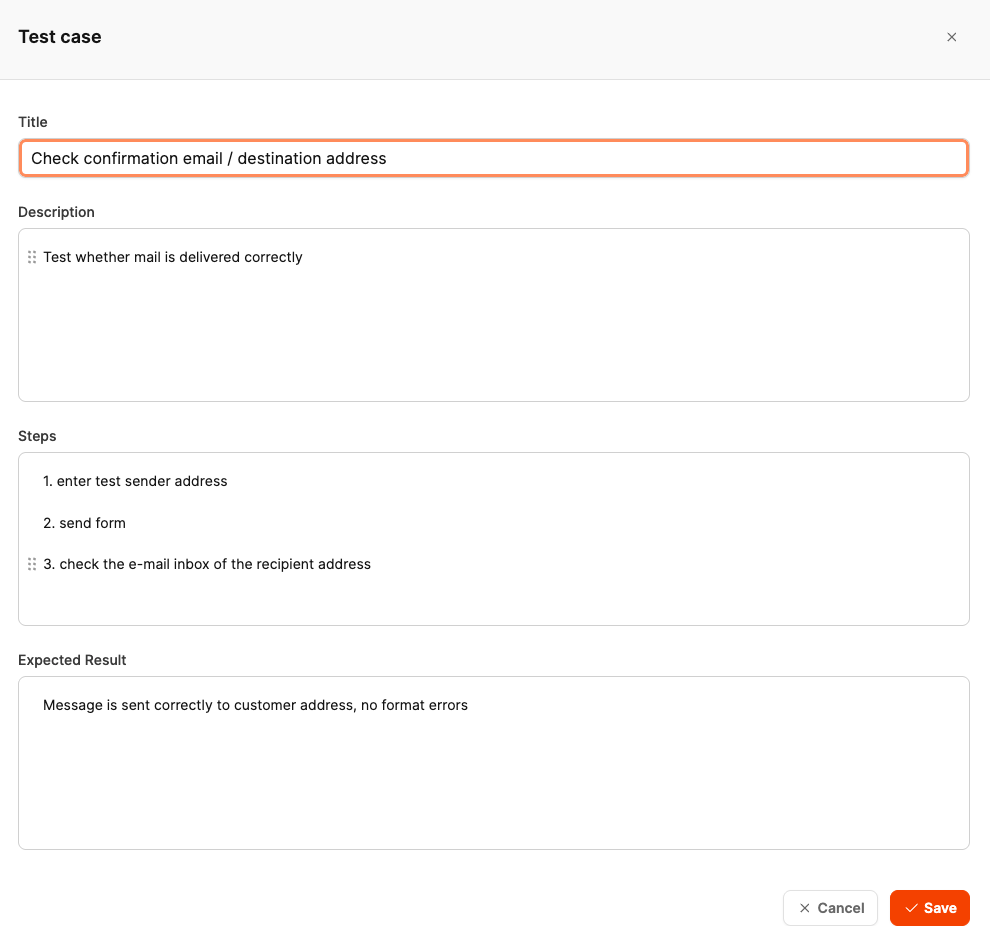Screen dimensions: 990x950
Task: Click the "Description" field label
Action: [x=56, y=212]
